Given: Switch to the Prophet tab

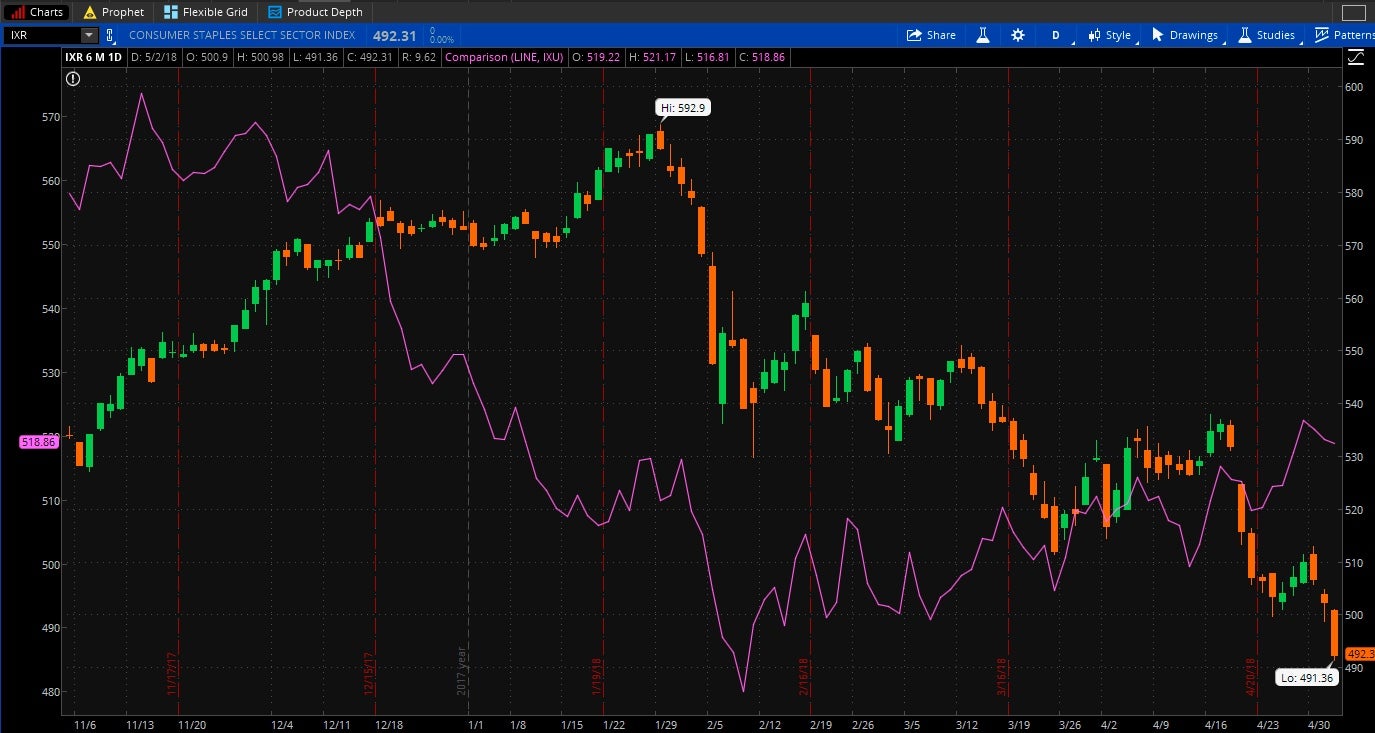Looking at the screenshot, I should click(x=113, y=12).
